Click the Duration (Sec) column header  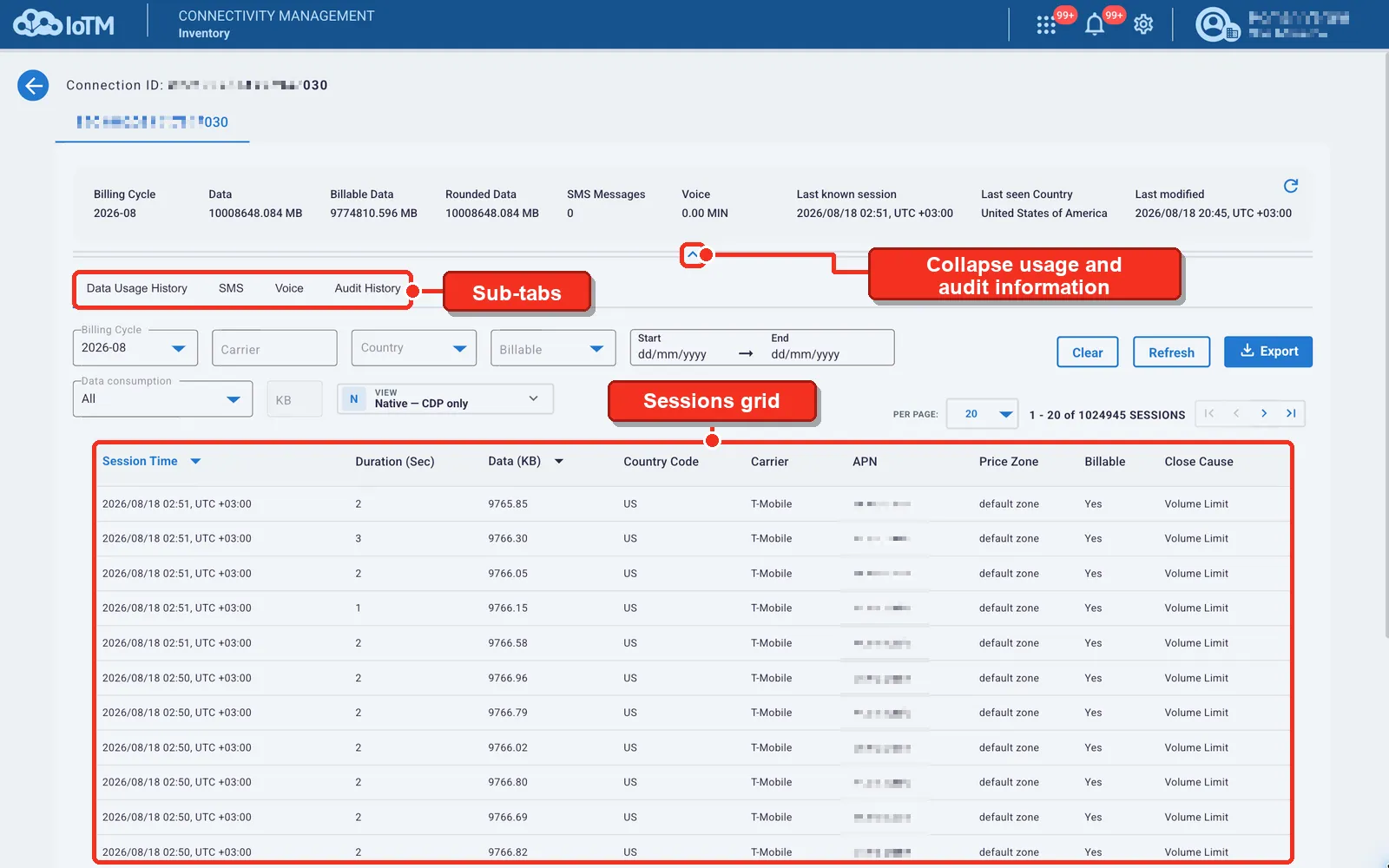(395, 462)
